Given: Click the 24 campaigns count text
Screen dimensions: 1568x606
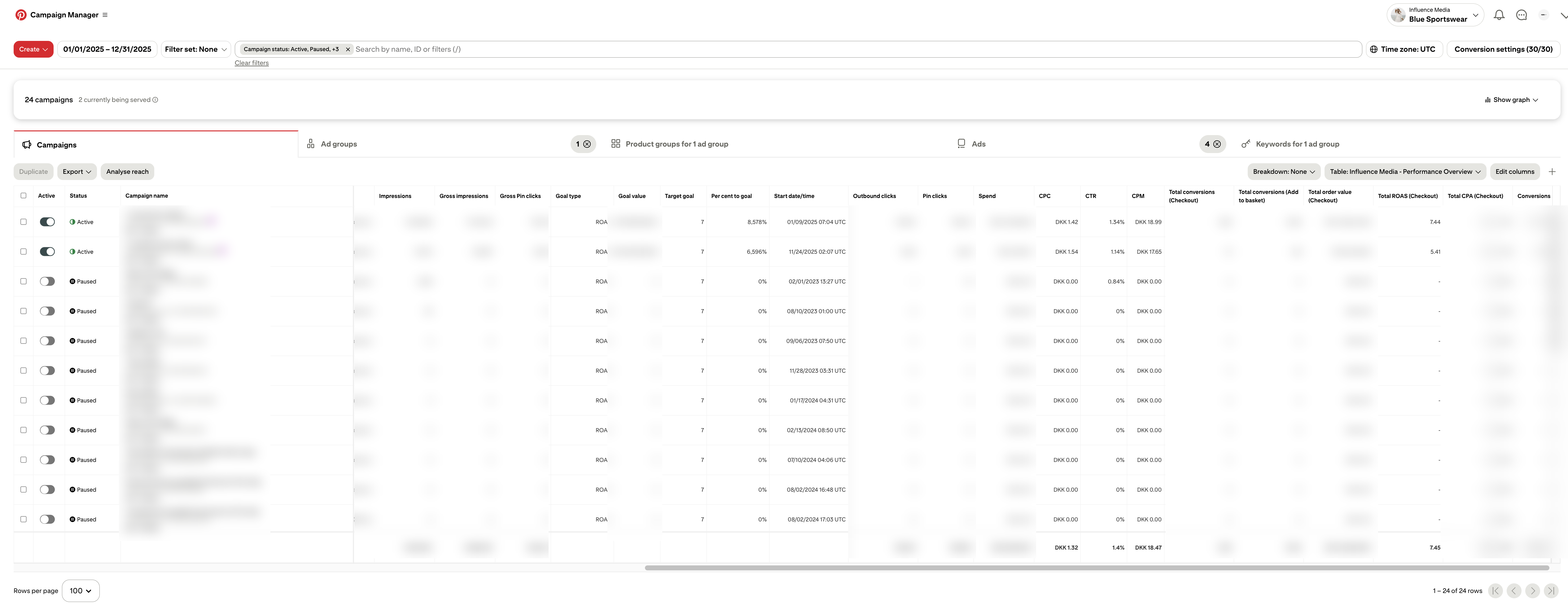Looking at the screenshot, I should 49,100.
